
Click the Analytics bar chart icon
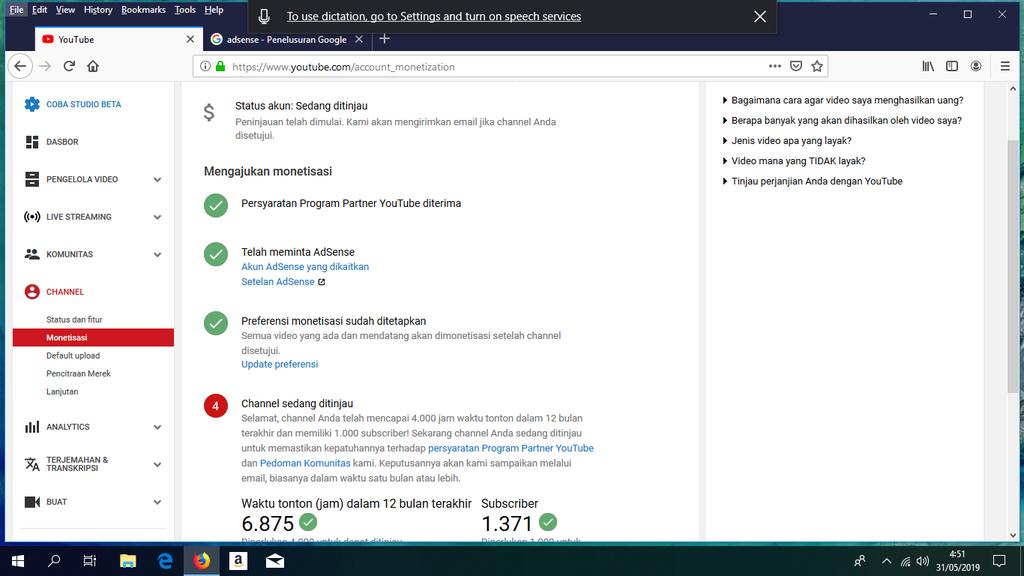(x=31, y=427)
